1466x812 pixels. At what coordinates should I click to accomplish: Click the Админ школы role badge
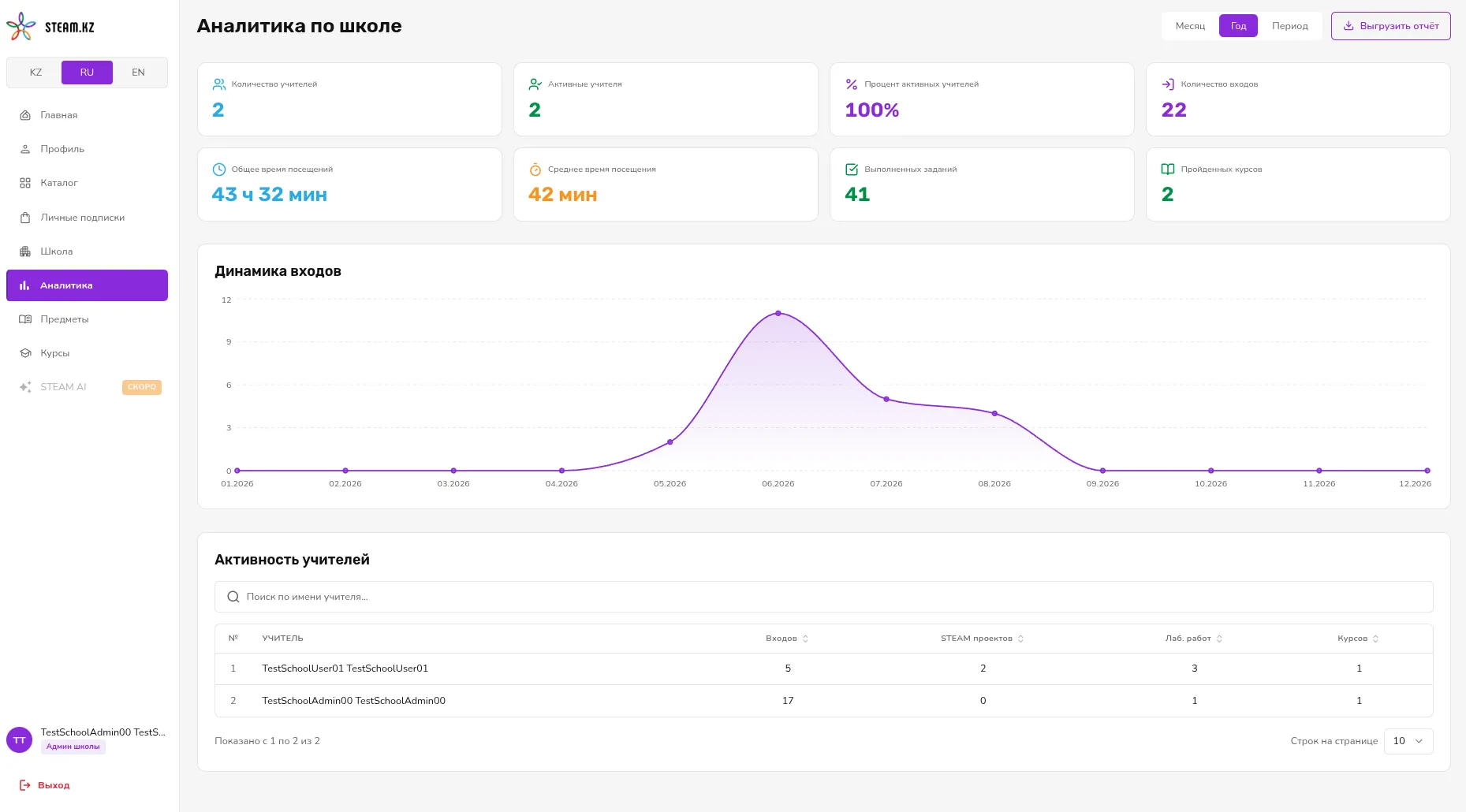click(73, 747)
